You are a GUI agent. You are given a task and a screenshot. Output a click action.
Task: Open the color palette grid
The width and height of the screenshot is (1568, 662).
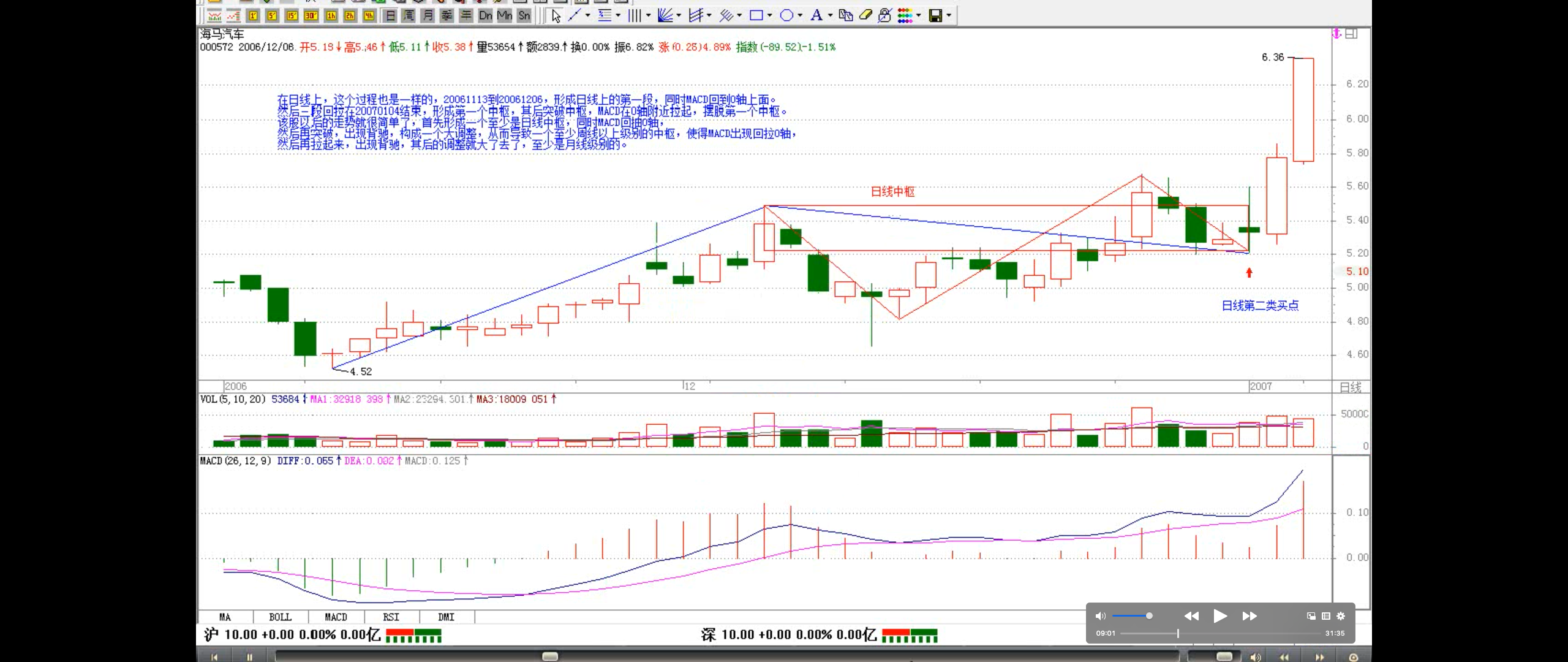905,16
